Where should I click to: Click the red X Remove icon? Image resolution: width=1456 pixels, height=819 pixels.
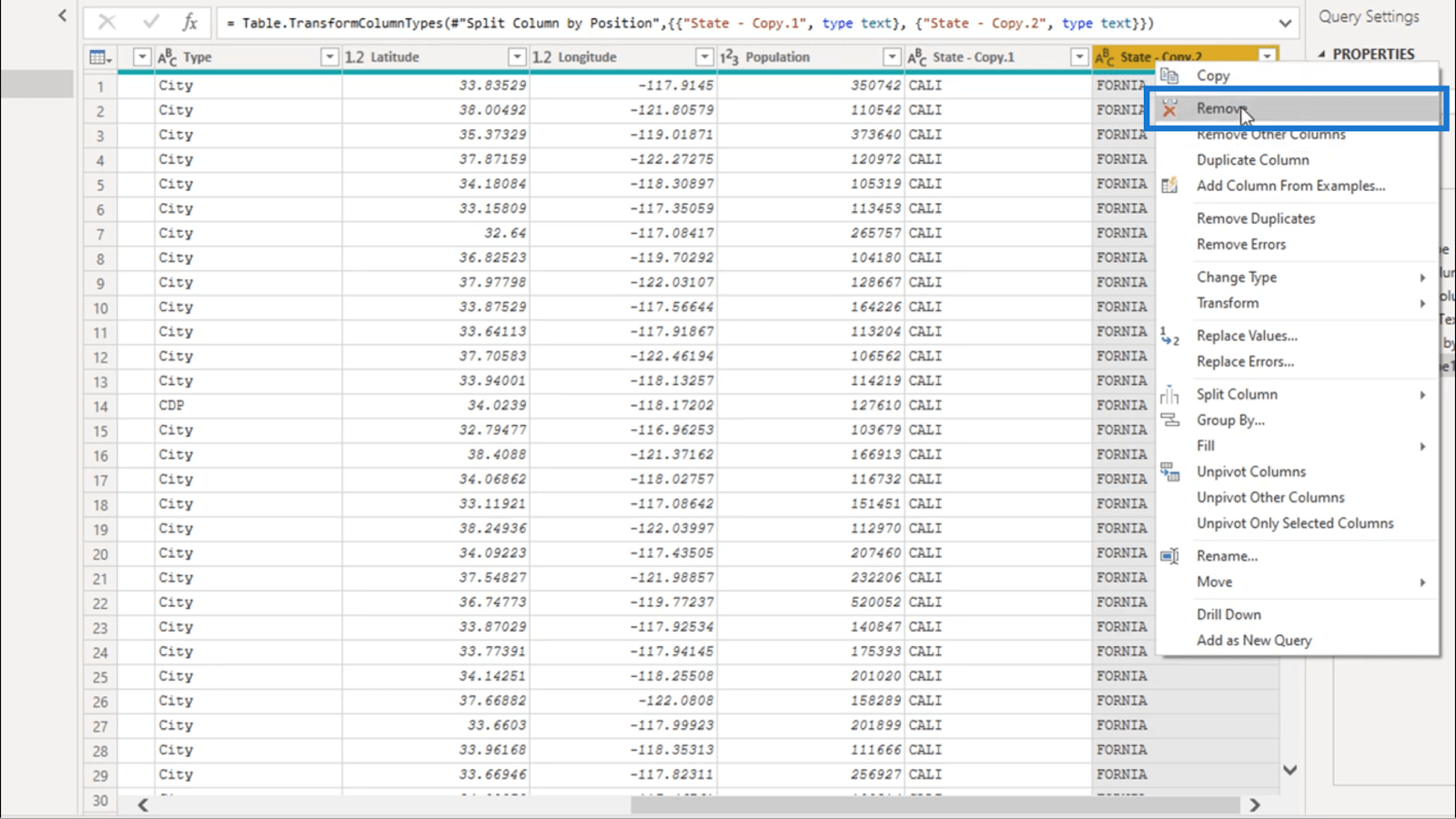pyautogui.click(x=1169, y=109)
